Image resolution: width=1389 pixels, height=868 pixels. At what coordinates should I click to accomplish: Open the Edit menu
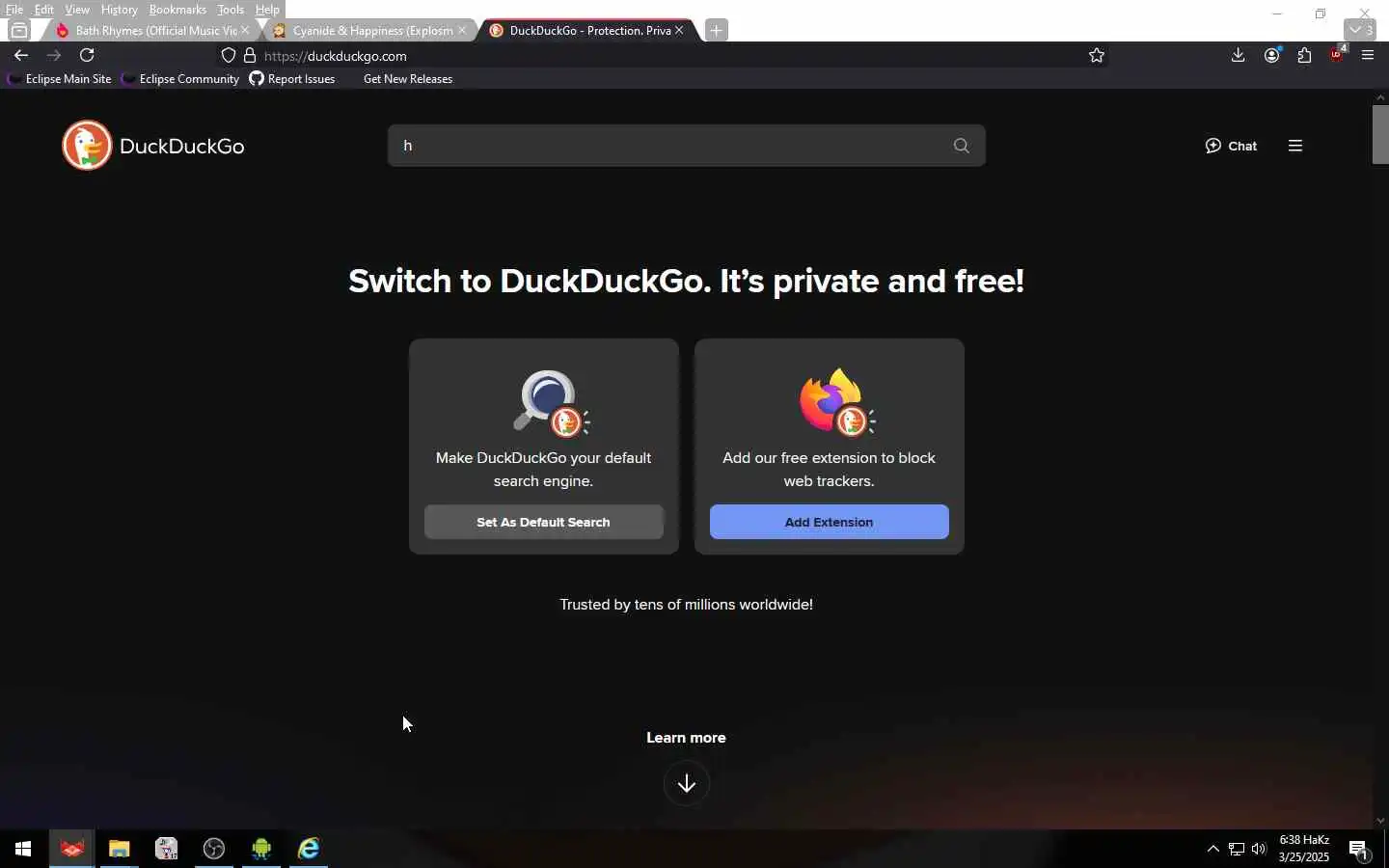pos(44,9)
